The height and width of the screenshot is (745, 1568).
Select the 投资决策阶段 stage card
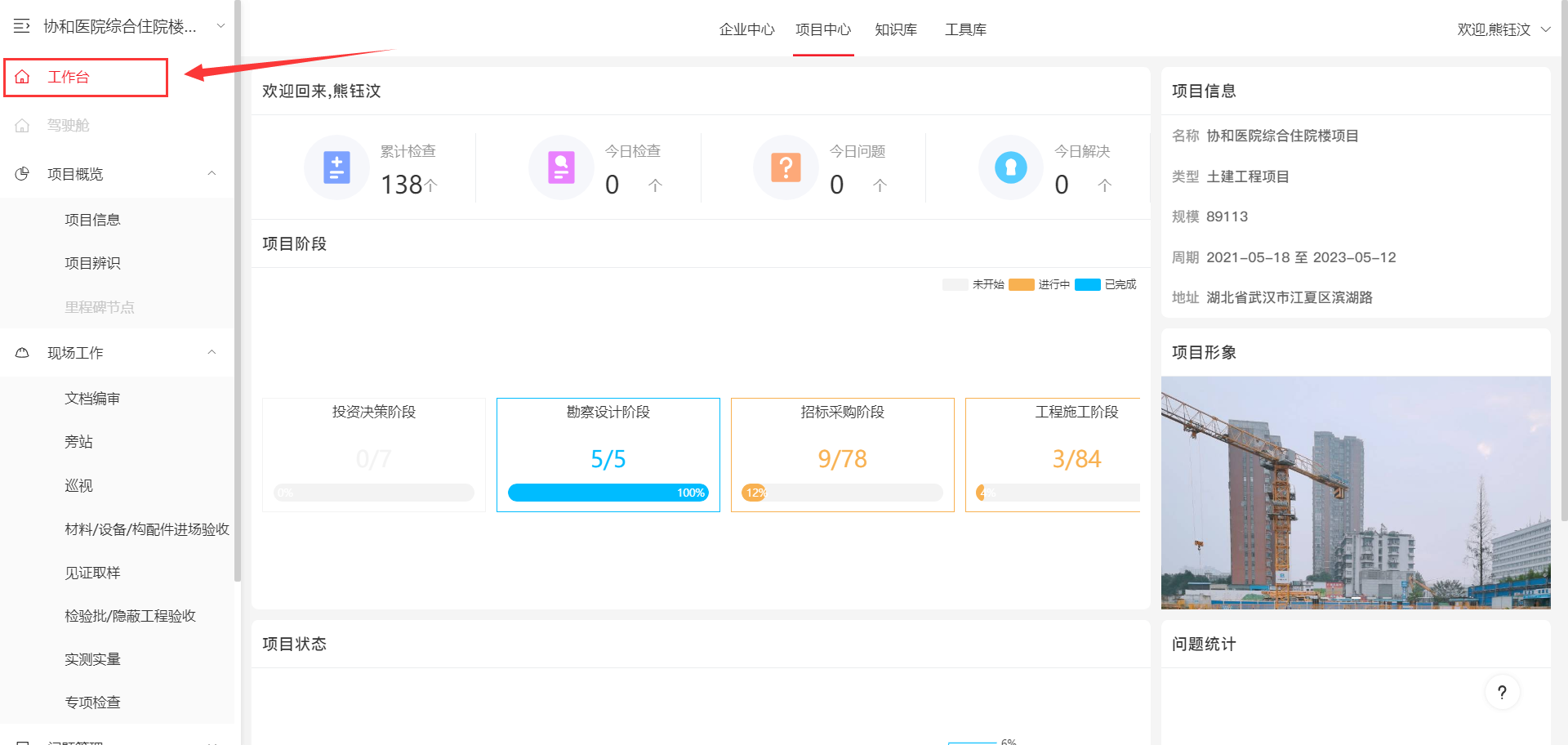pos(374,455)
